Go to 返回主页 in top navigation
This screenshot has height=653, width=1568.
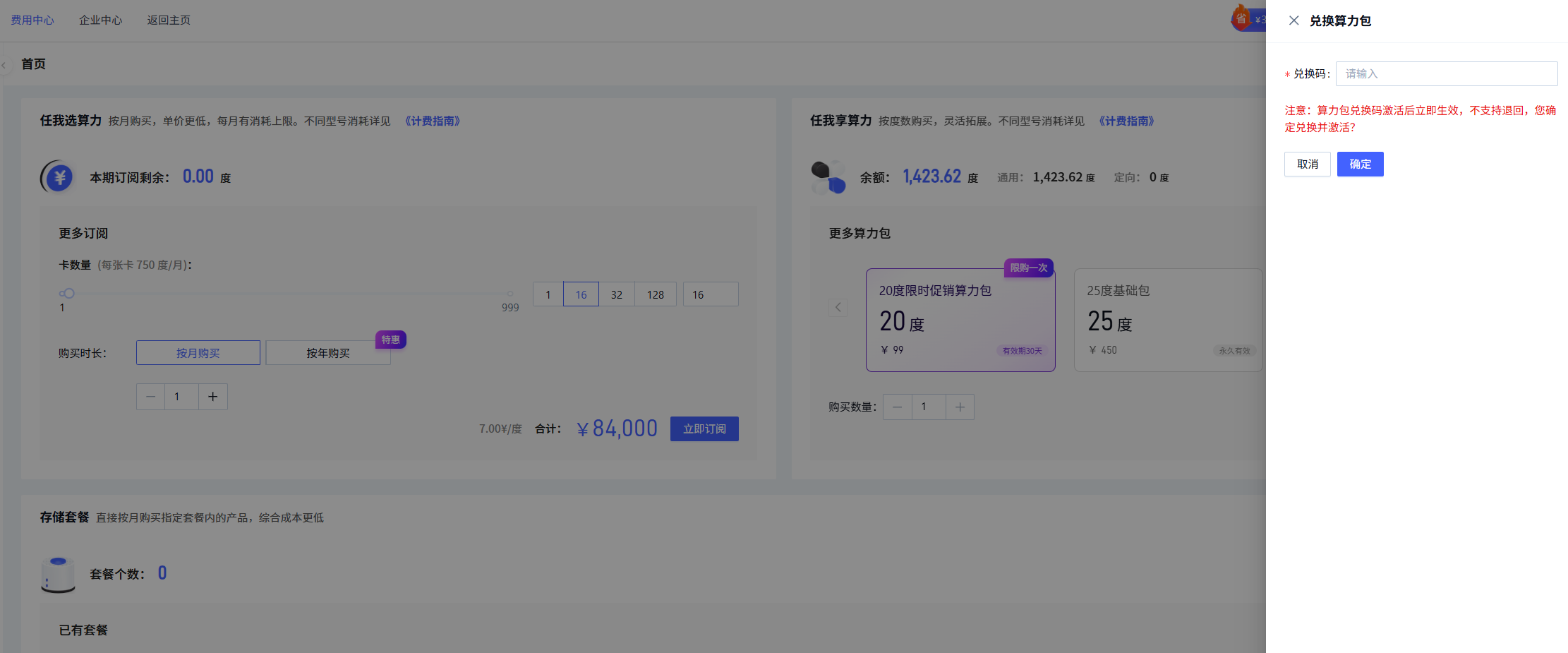tap(169, 20)
